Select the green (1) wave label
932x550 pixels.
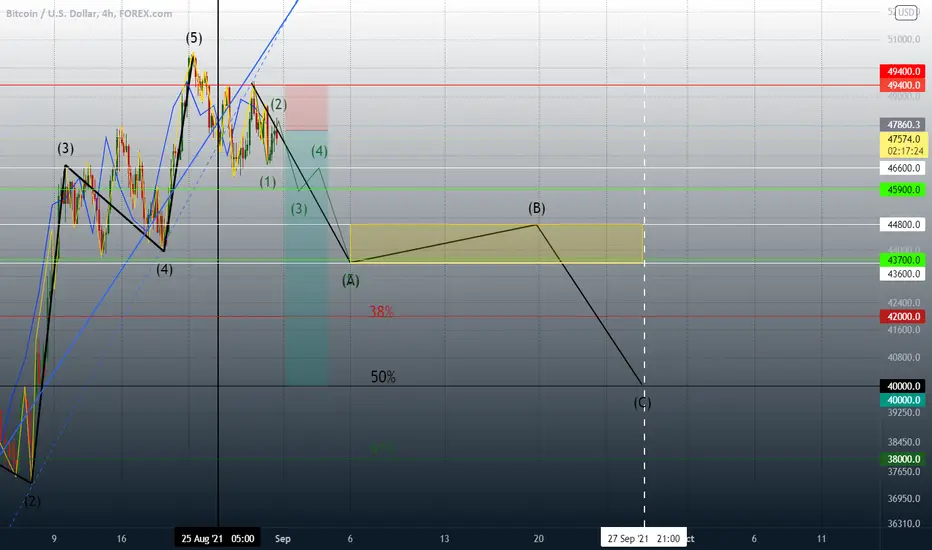point(267,182)
